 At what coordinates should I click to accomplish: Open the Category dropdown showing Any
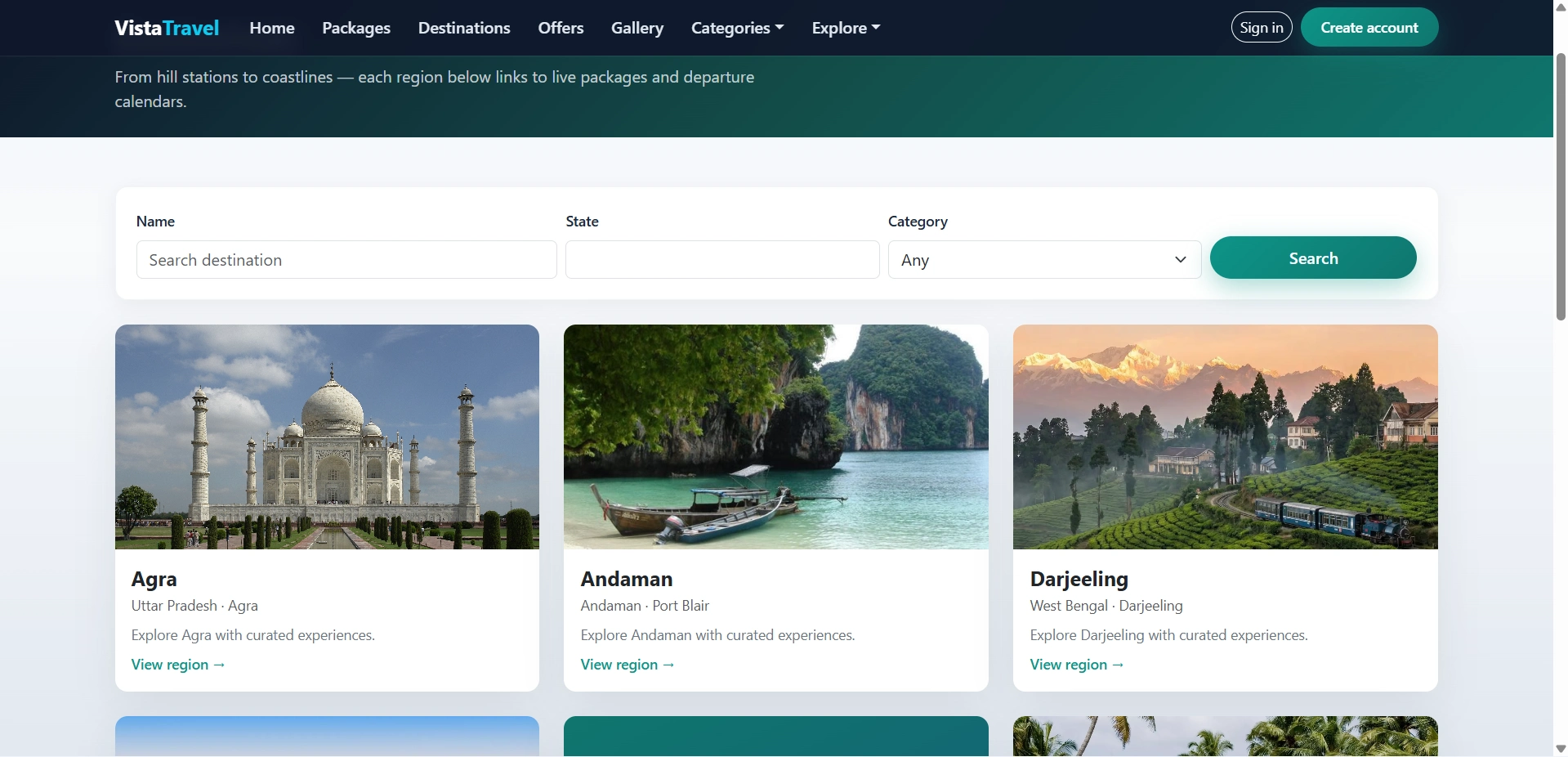tap(1044, 260)
